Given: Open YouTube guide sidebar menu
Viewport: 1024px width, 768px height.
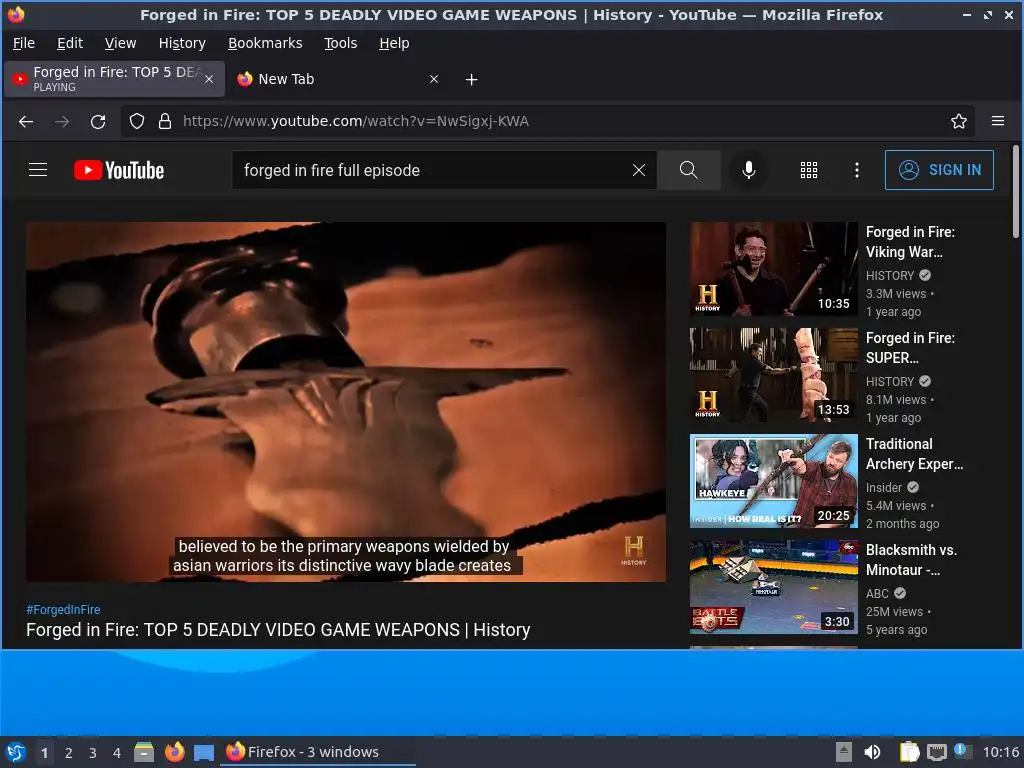Looking at the screenshot, I should coord(38,170).
